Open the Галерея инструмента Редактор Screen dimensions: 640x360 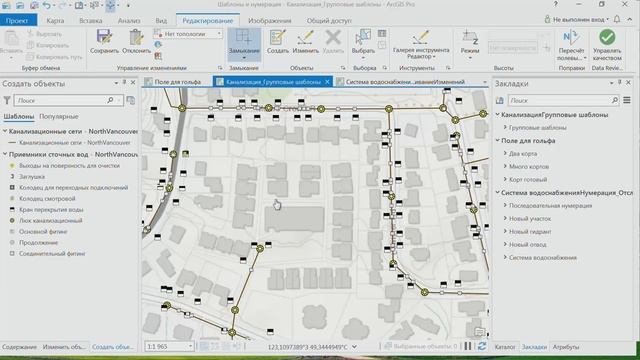421,44
